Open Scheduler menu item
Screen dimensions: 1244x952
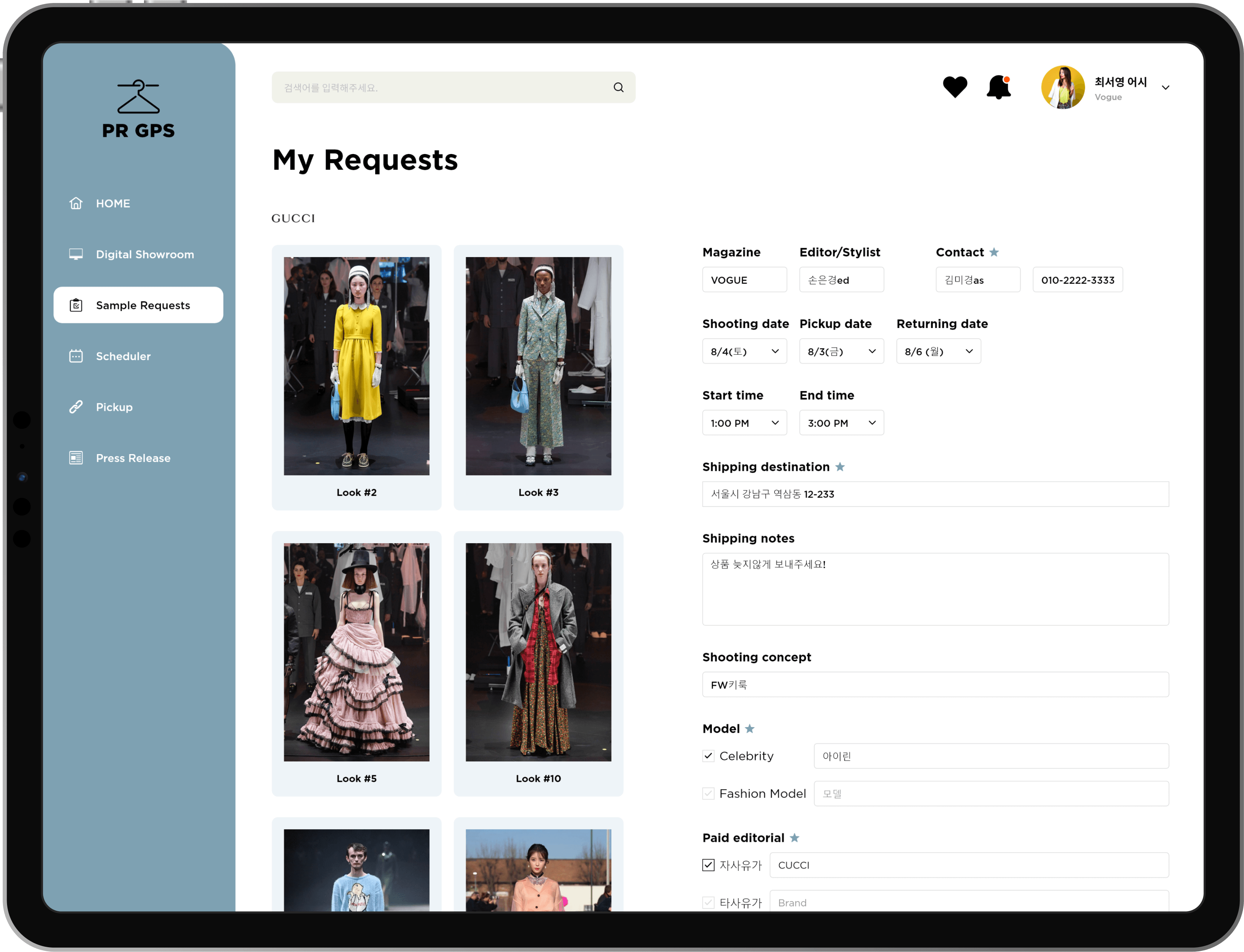138,356
